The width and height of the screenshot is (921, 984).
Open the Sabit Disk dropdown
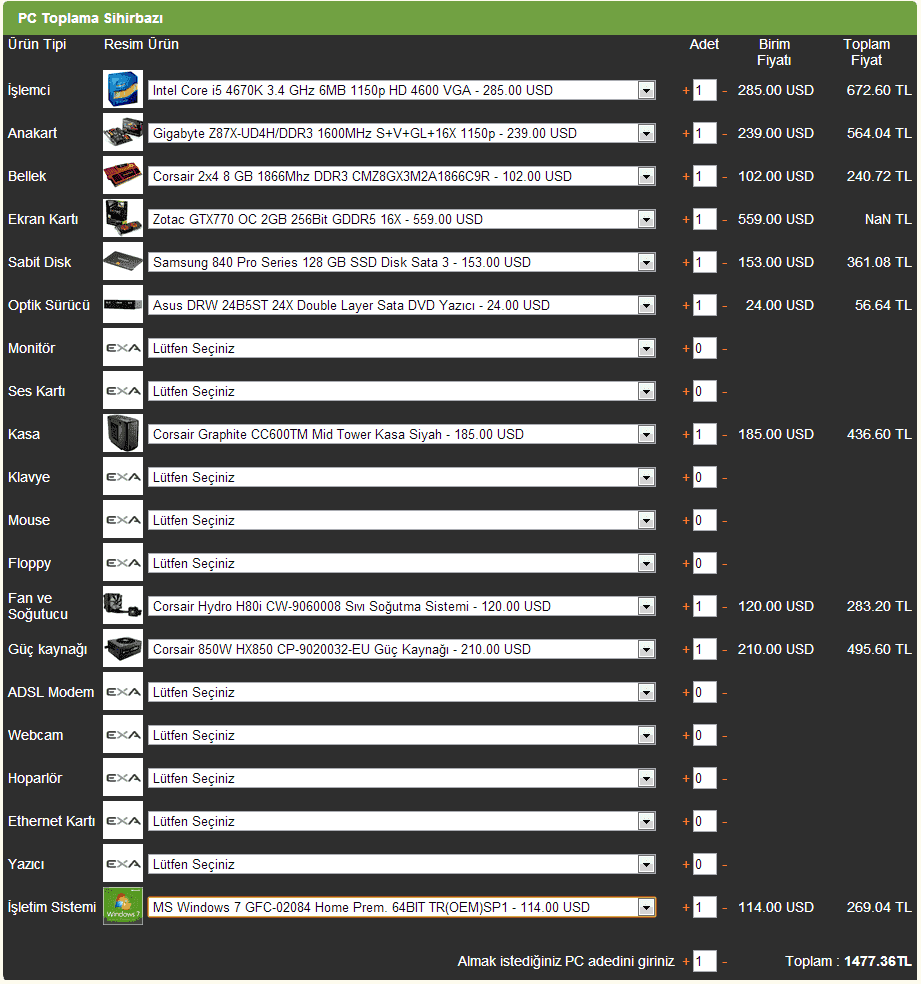(x=402, y=262)
